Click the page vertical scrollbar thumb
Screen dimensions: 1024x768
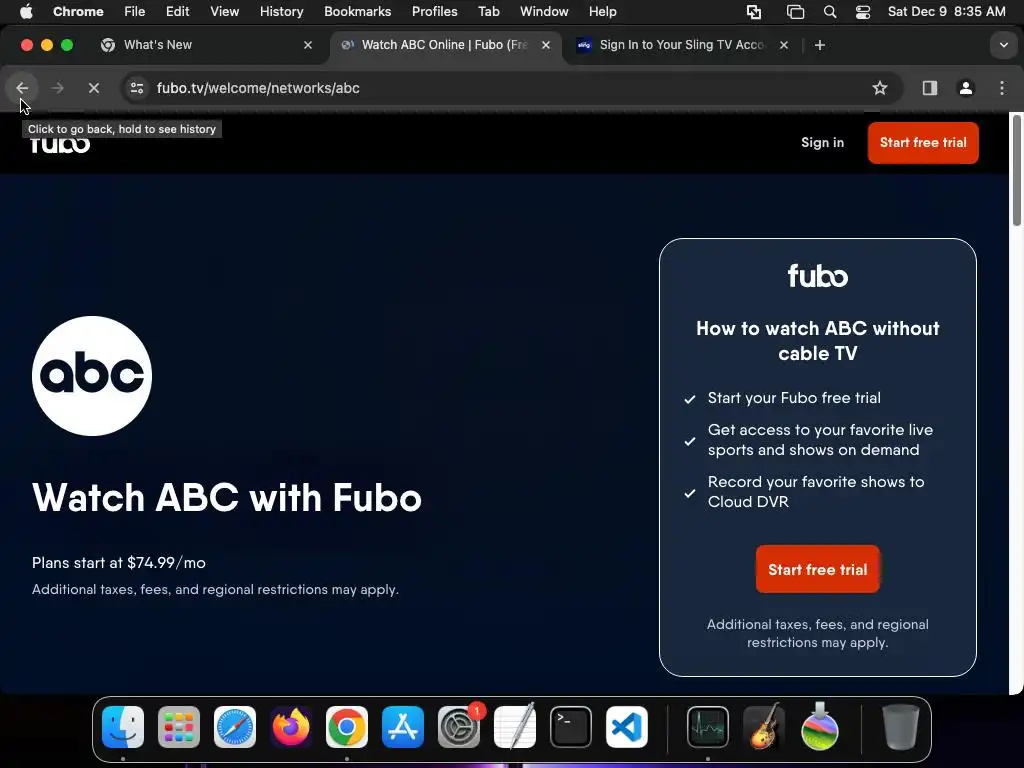1016,171
